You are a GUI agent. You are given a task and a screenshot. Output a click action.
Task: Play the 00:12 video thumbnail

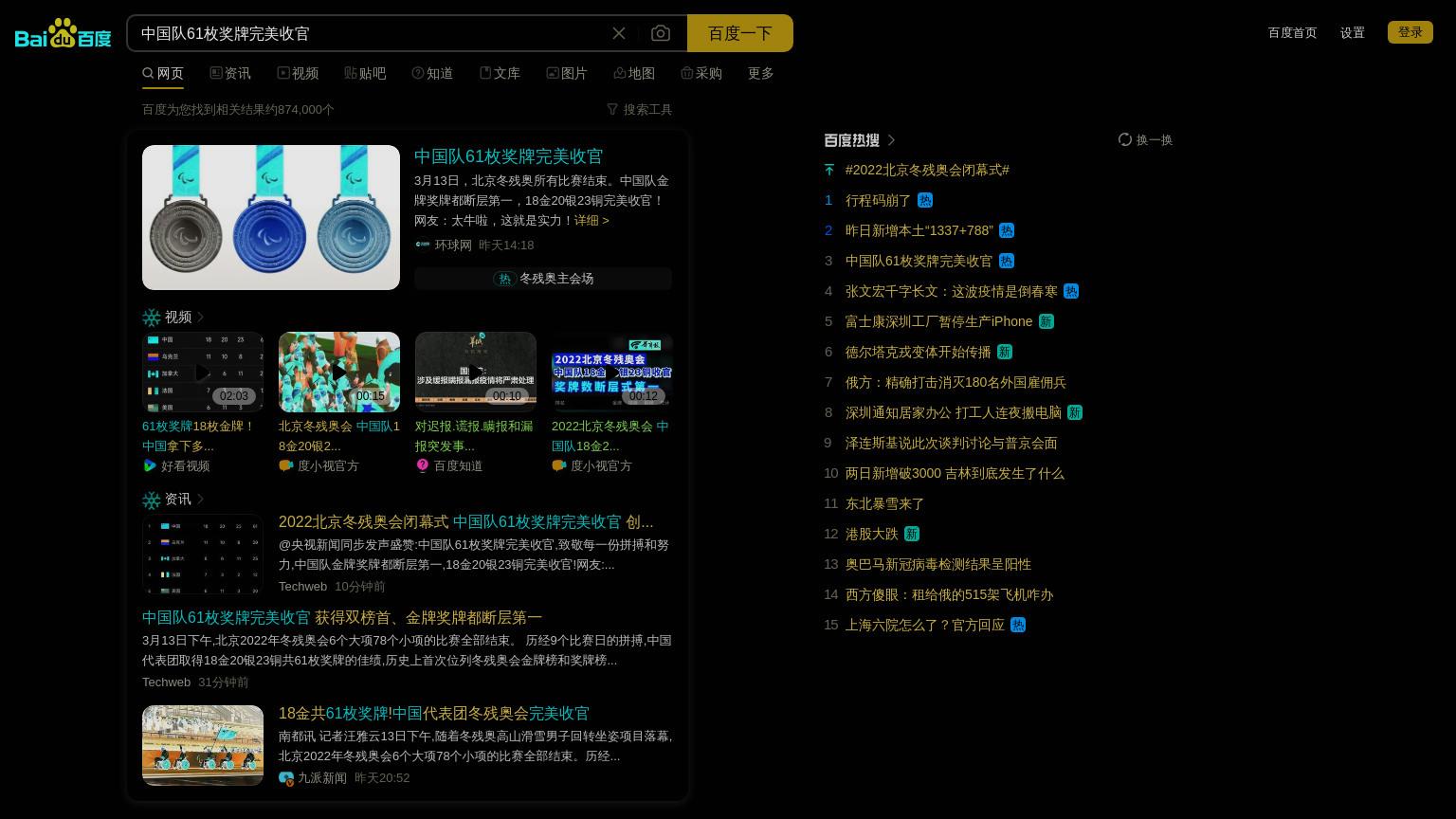612,372
